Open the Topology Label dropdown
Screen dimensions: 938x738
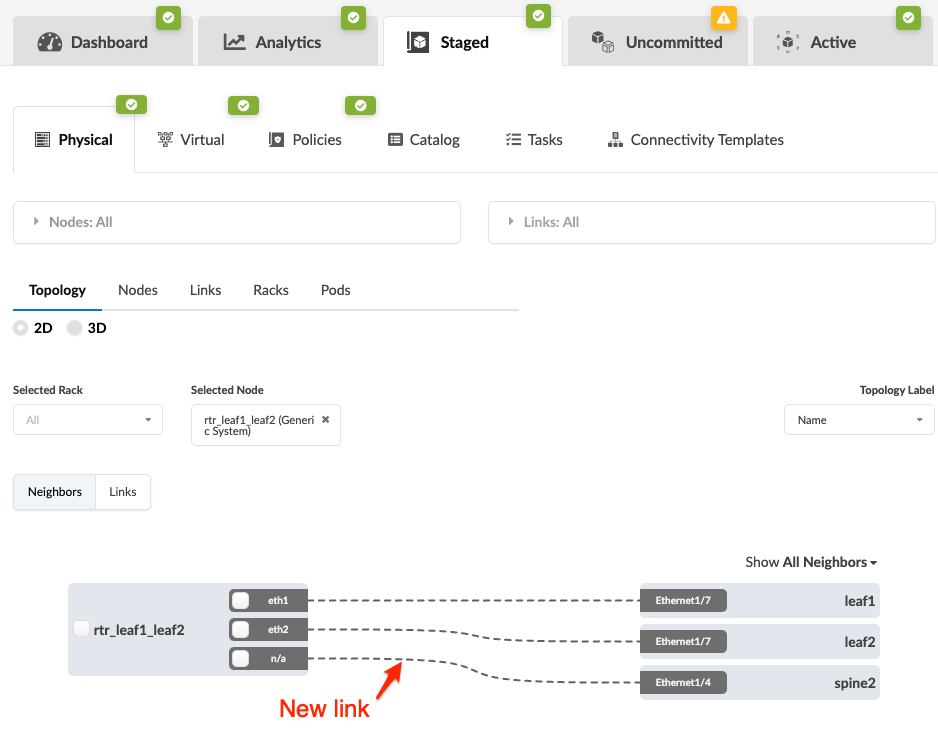(859, 420)
